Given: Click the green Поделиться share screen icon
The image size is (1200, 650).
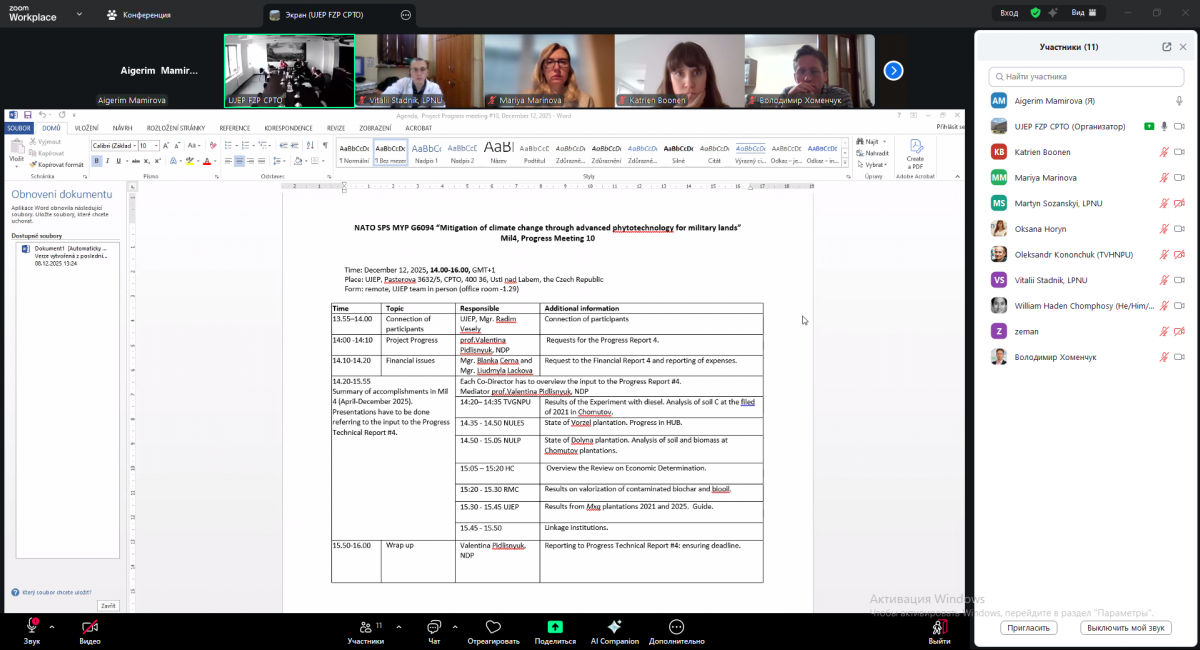Looking at the screenshot, I should 555,626.
